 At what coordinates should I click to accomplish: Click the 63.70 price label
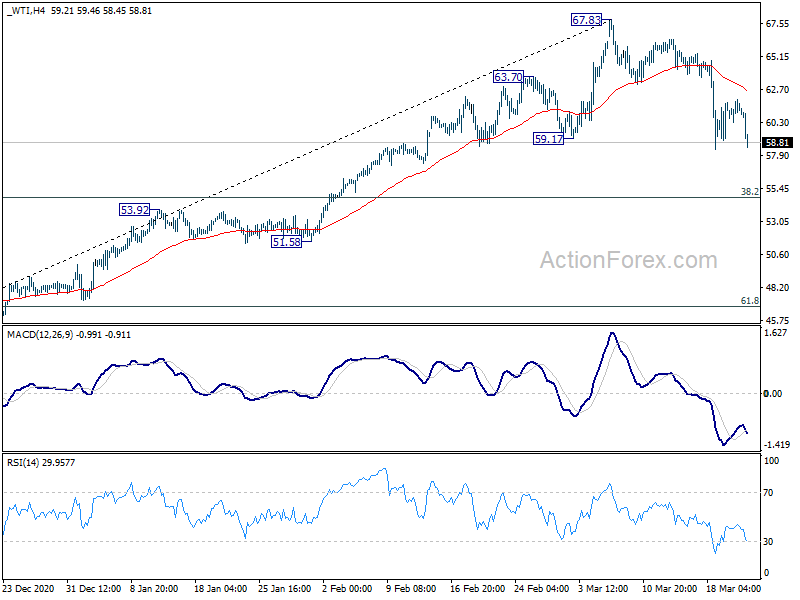coord(508,77)
